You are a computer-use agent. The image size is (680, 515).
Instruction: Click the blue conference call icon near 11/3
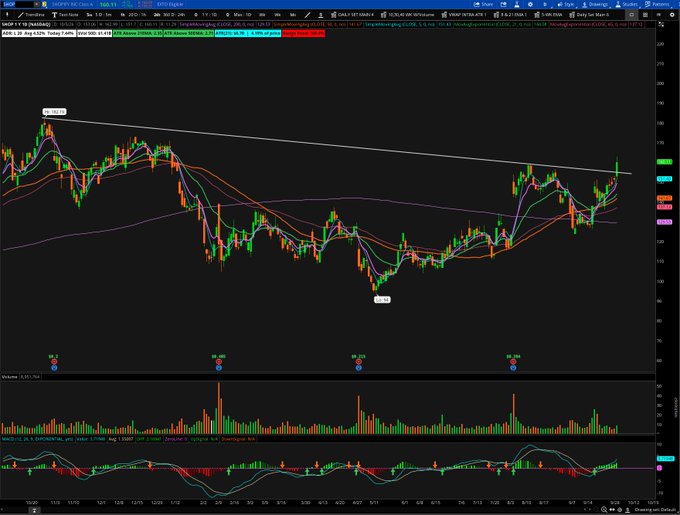(x=54, y=368)
